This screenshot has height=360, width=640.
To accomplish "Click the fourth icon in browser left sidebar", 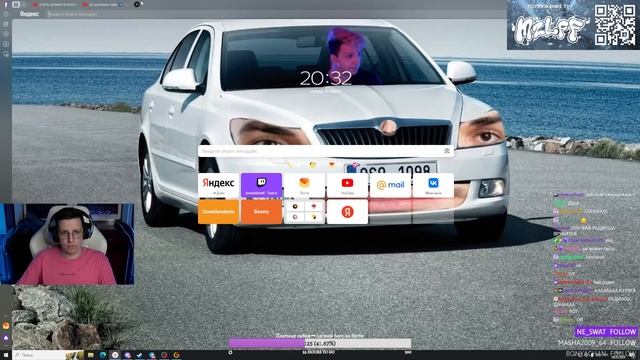I will [x=6, y=44].
